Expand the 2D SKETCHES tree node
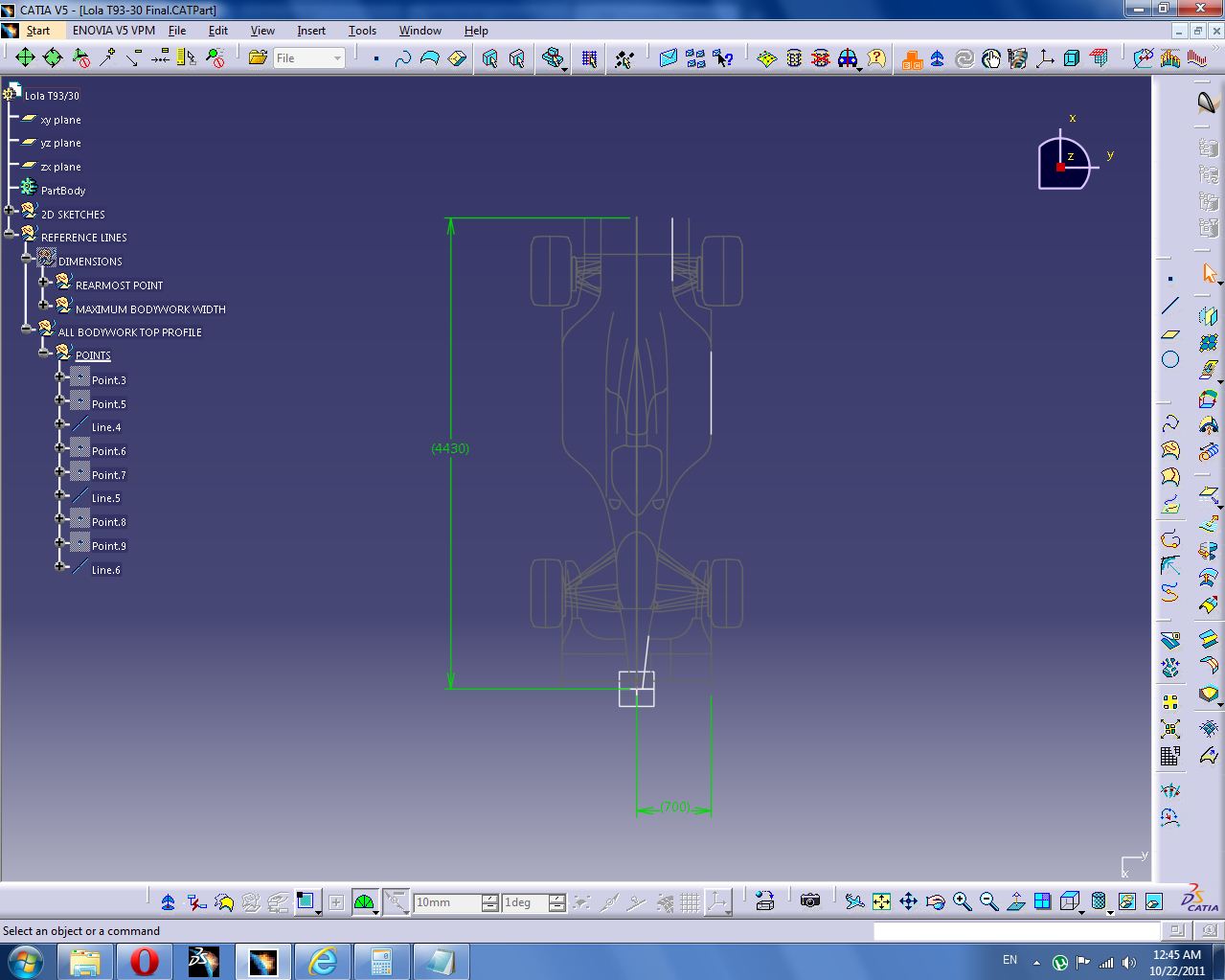1225x980 pixels. (10, 210)
